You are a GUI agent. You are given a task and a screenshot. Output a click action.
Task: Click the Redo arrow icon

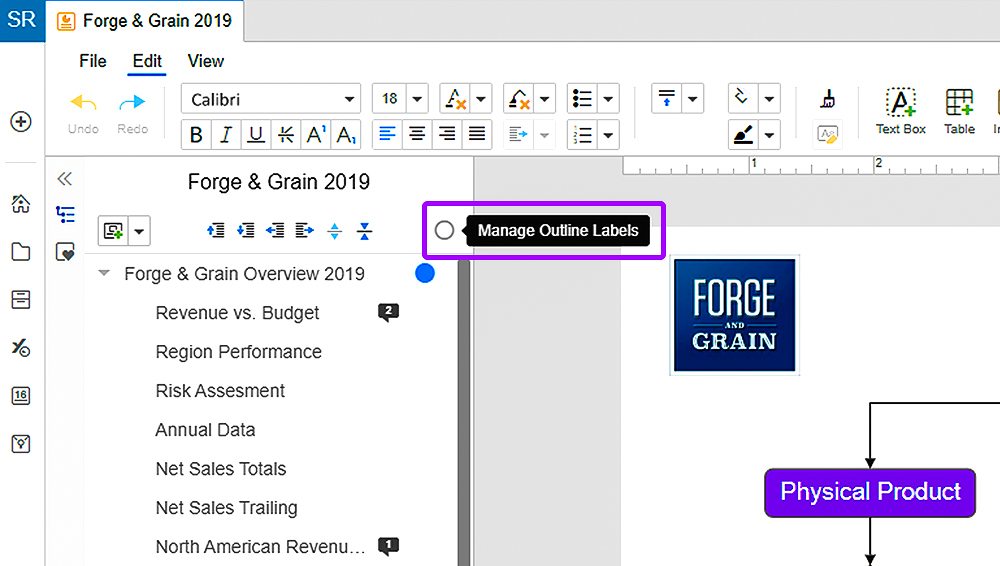132,102
